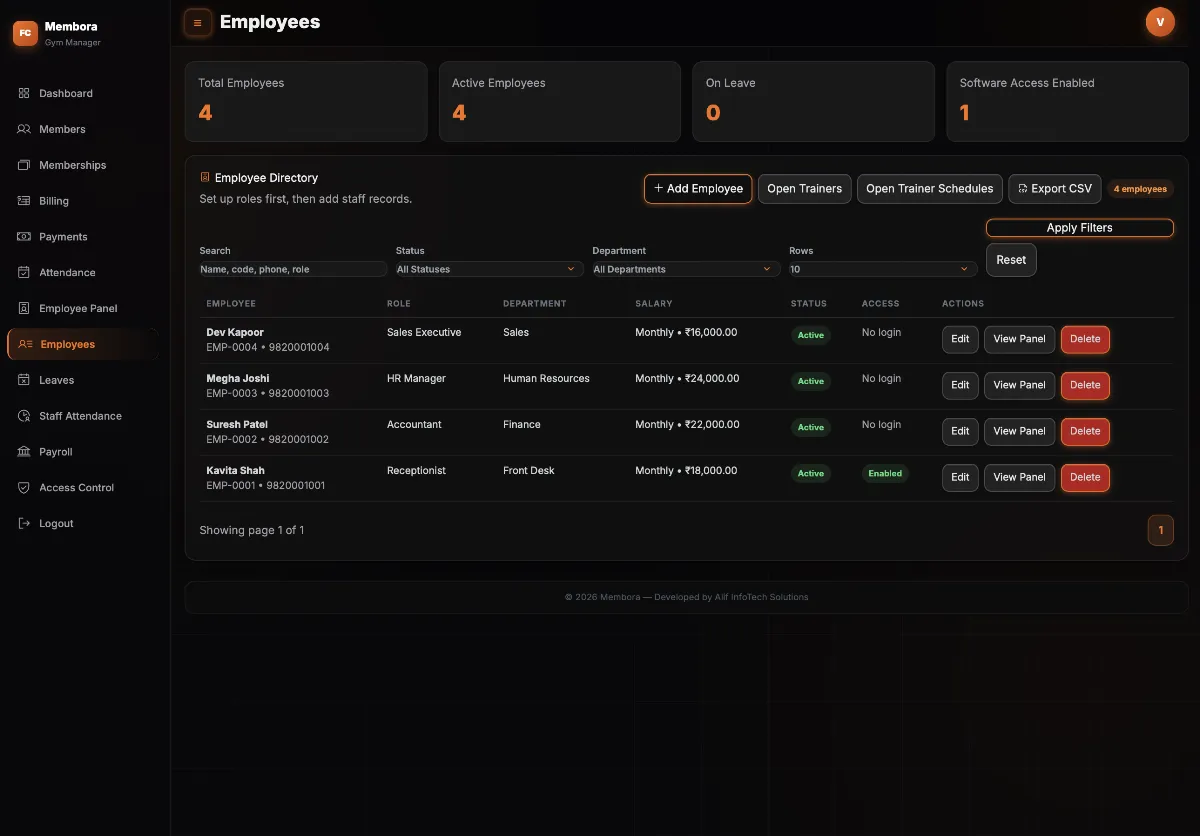
Task: View panel for Suresh Patel
Action: (1019, 431)
